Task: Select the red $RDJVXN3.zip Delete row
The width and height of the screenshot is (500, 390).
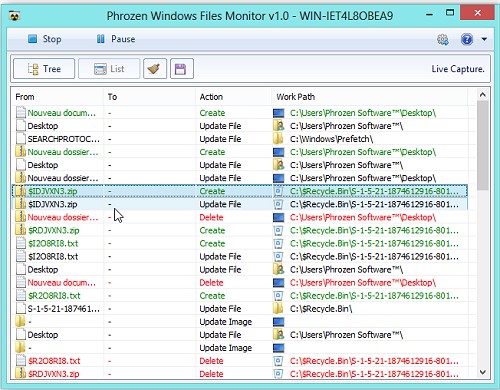Action: (239, 374)
